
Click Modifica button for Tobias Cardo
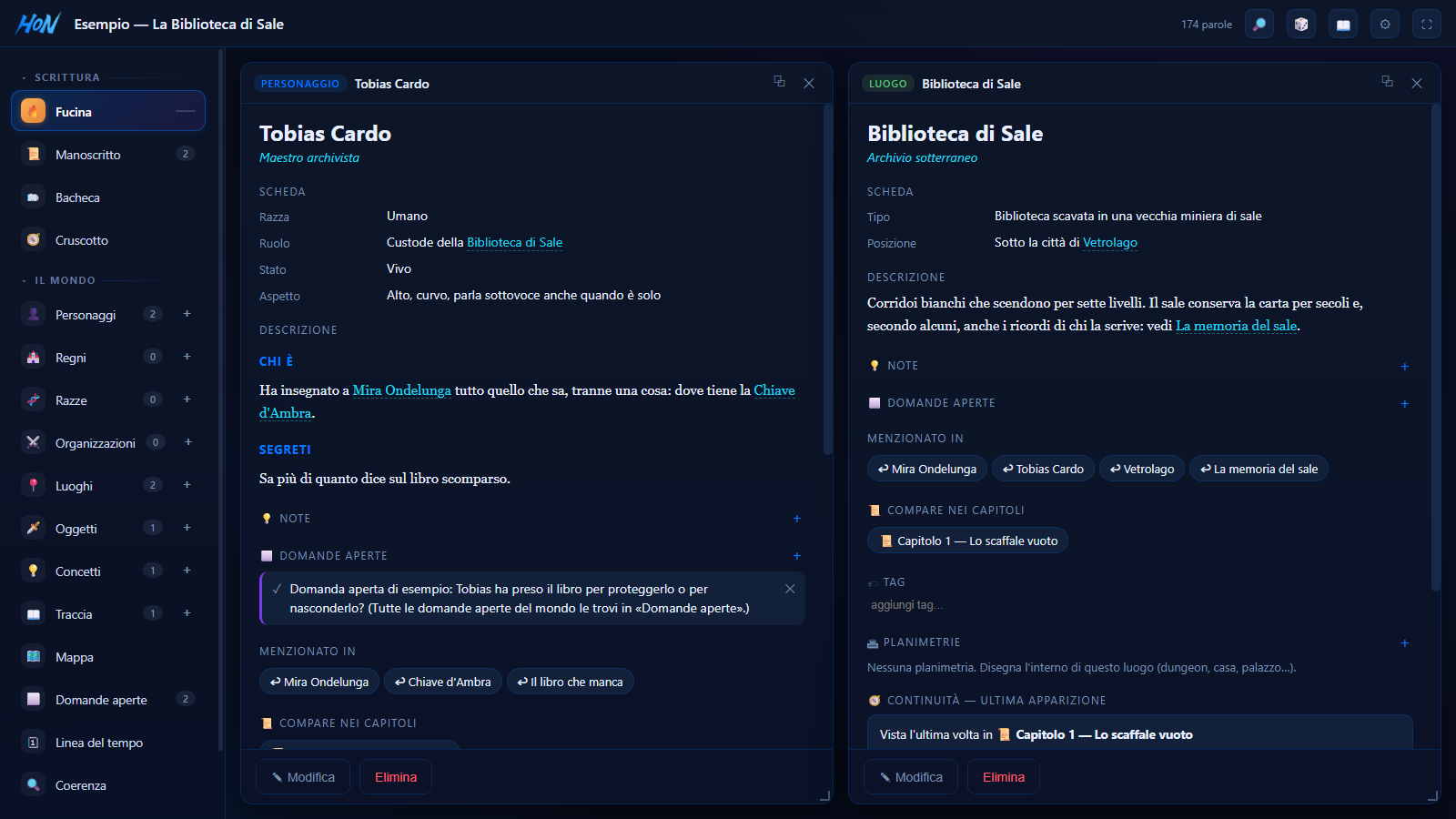(x=303, y=777)
